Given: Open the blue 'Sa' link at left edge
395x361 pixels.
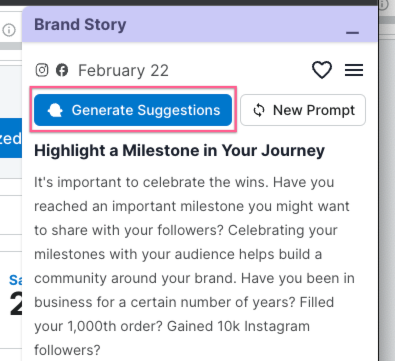Looking at the screenshot, I should pyautogui.click(x=15, y=280).
